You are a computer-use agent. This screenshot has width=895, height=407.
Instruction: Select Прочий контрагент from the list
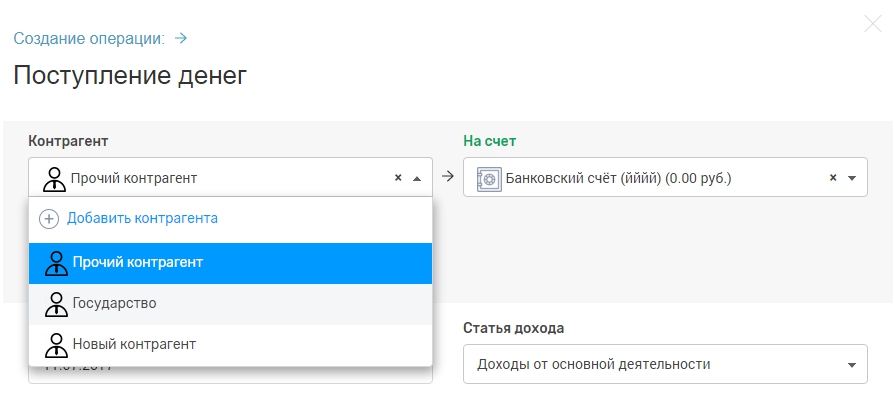click(x=137, y=262)
